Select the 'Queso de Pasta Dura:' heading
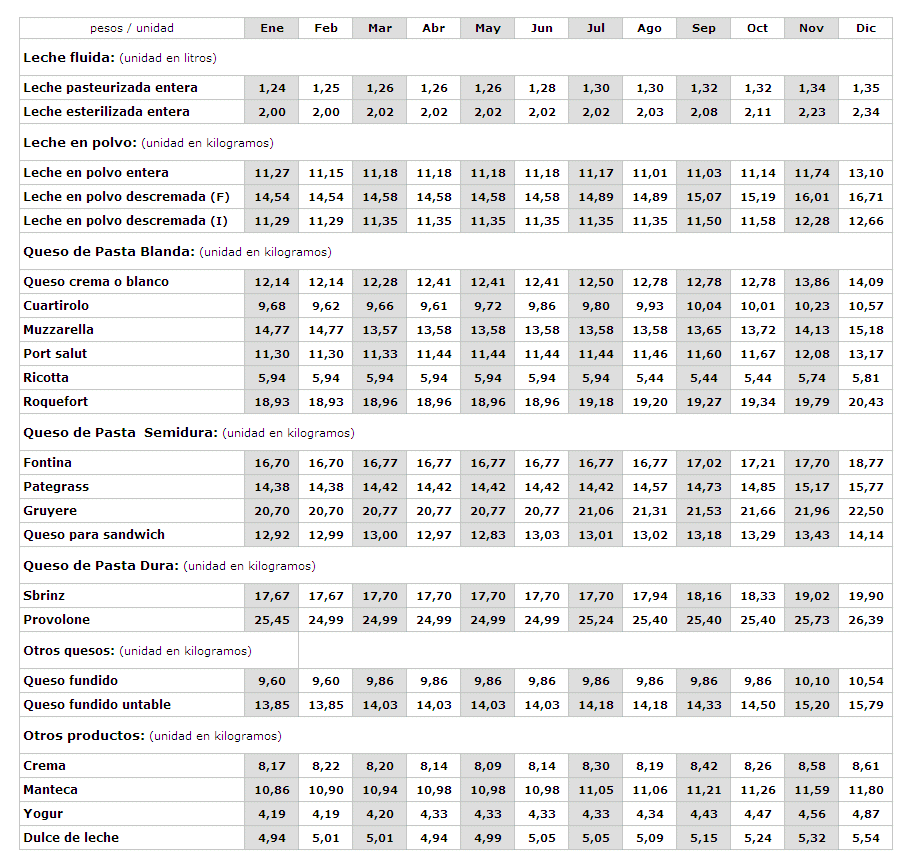 tap(101, 565)
